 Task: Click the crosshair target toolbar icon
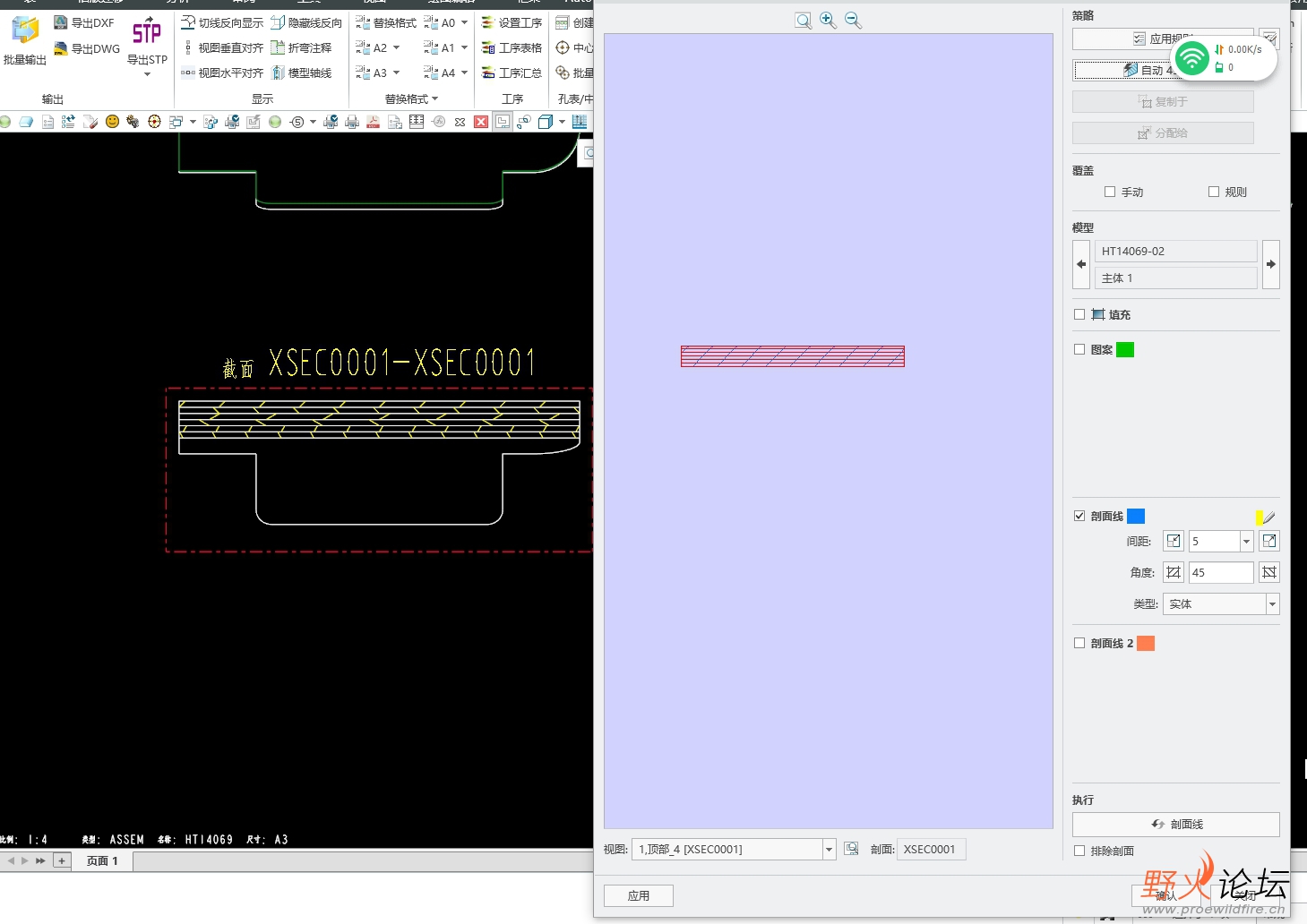coord(154,121)
